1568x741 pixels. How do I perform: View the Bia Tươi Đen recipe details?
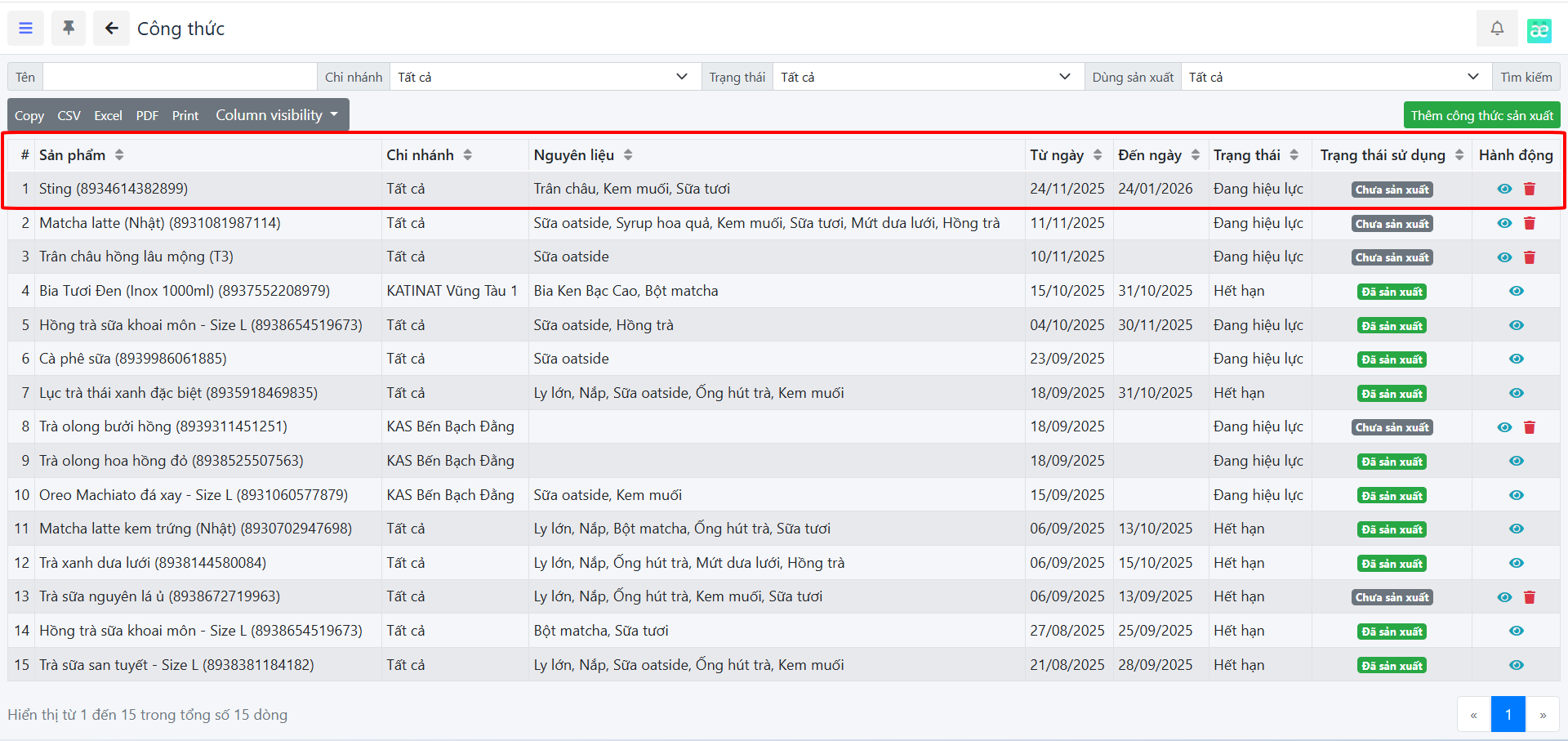pos(1516,291)
